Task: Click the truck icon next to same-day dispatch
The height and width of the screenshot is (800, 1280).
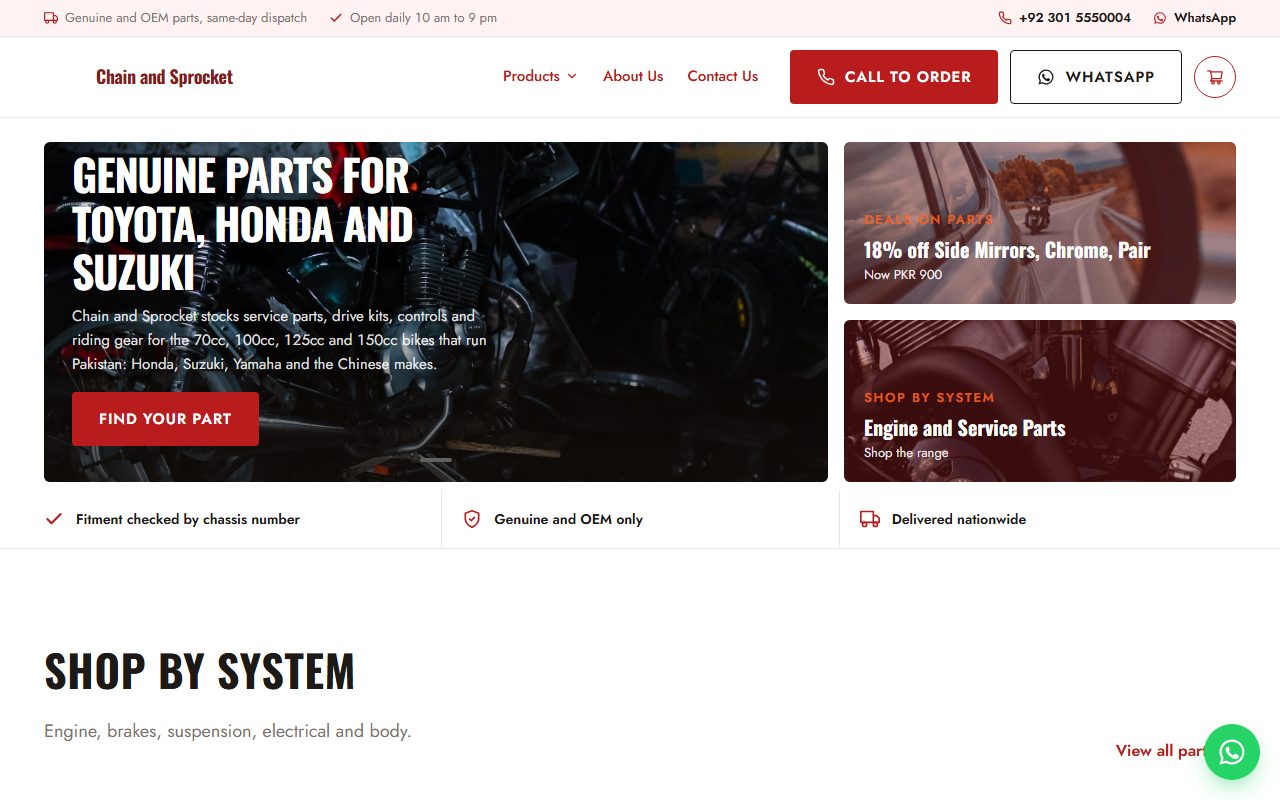Action: [51, 18]
